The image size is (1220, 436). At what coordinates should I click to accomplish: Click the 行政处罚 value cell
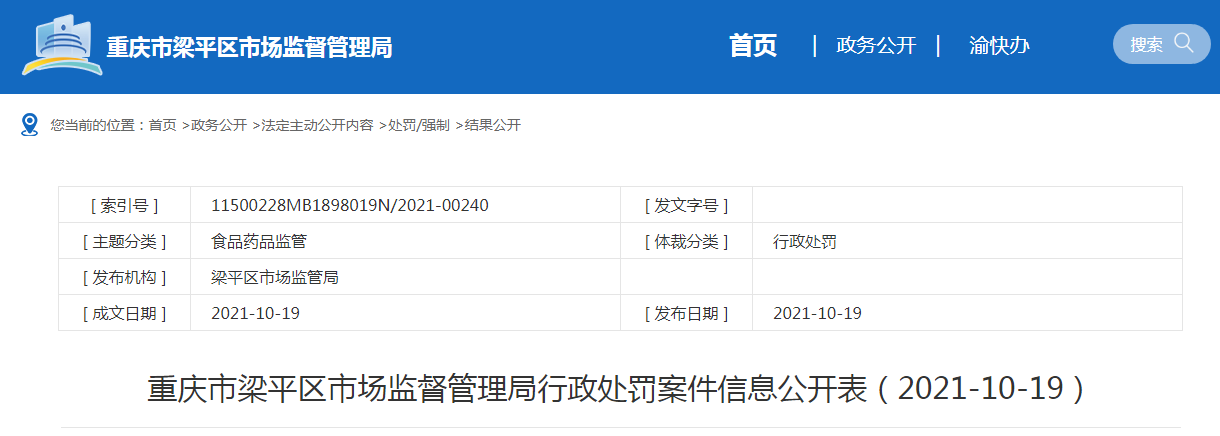(x=967, y=241)
